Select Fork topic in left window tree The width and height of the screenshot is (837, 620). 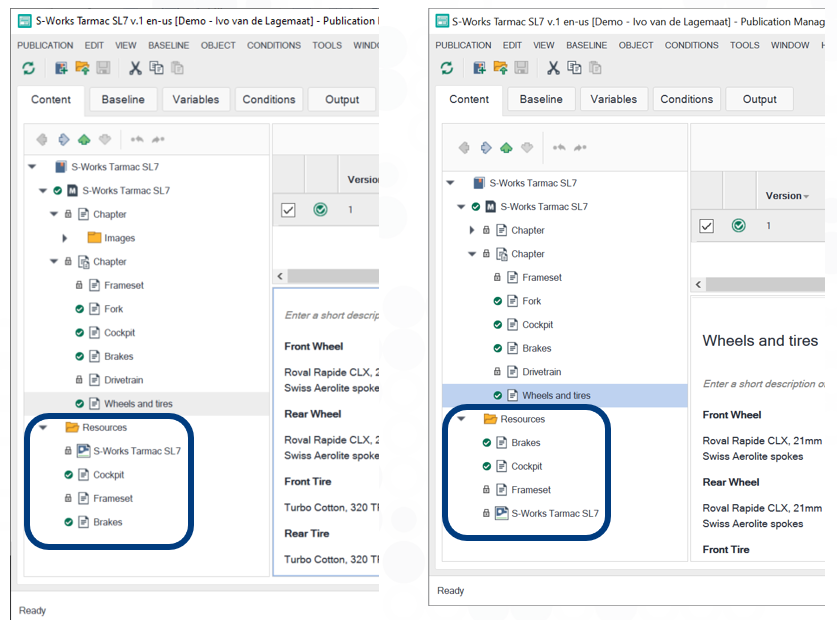point(113,309)
